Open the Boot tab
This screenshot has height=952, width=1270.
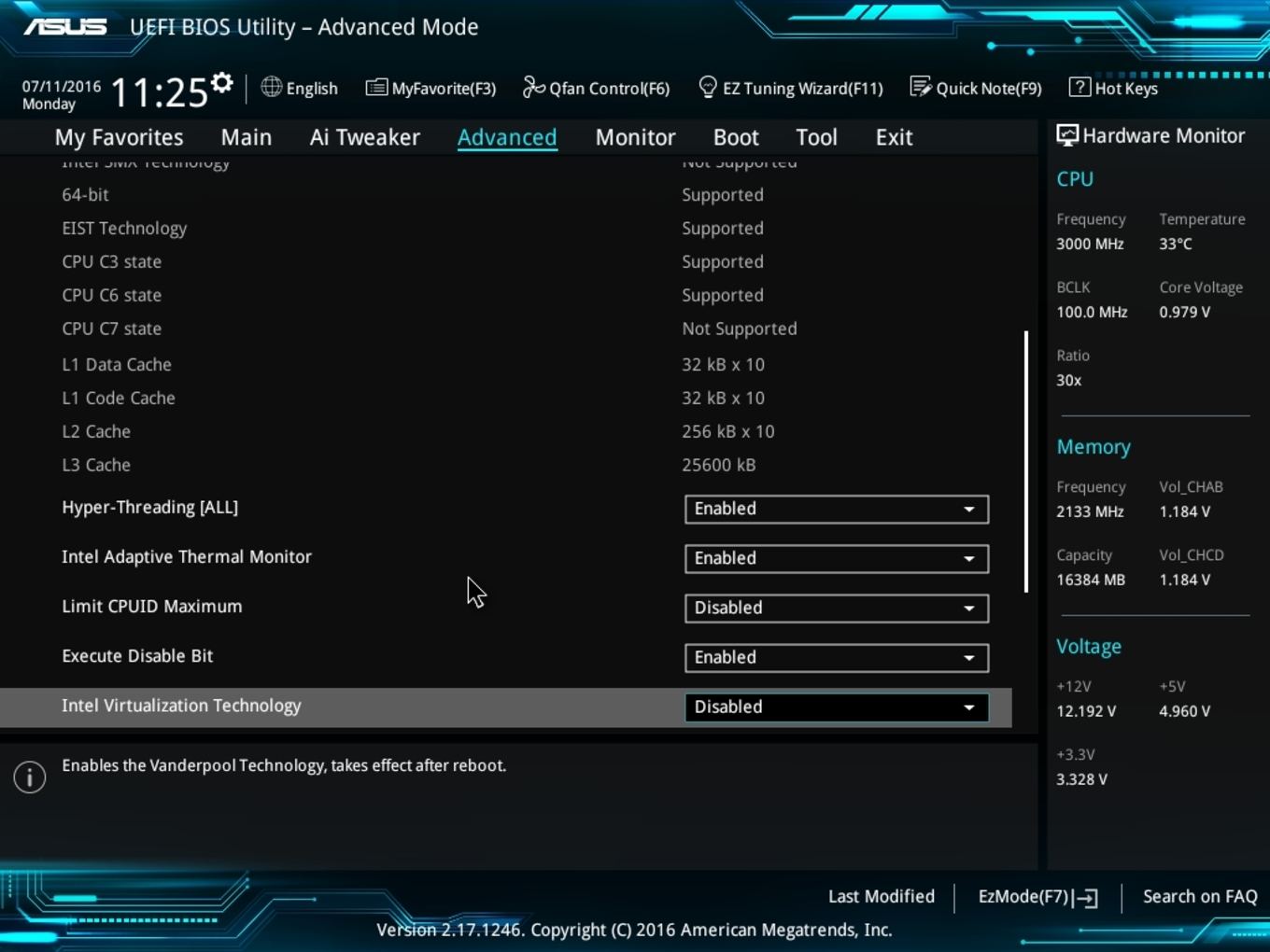pyautogui.click(x=736, y=137)
